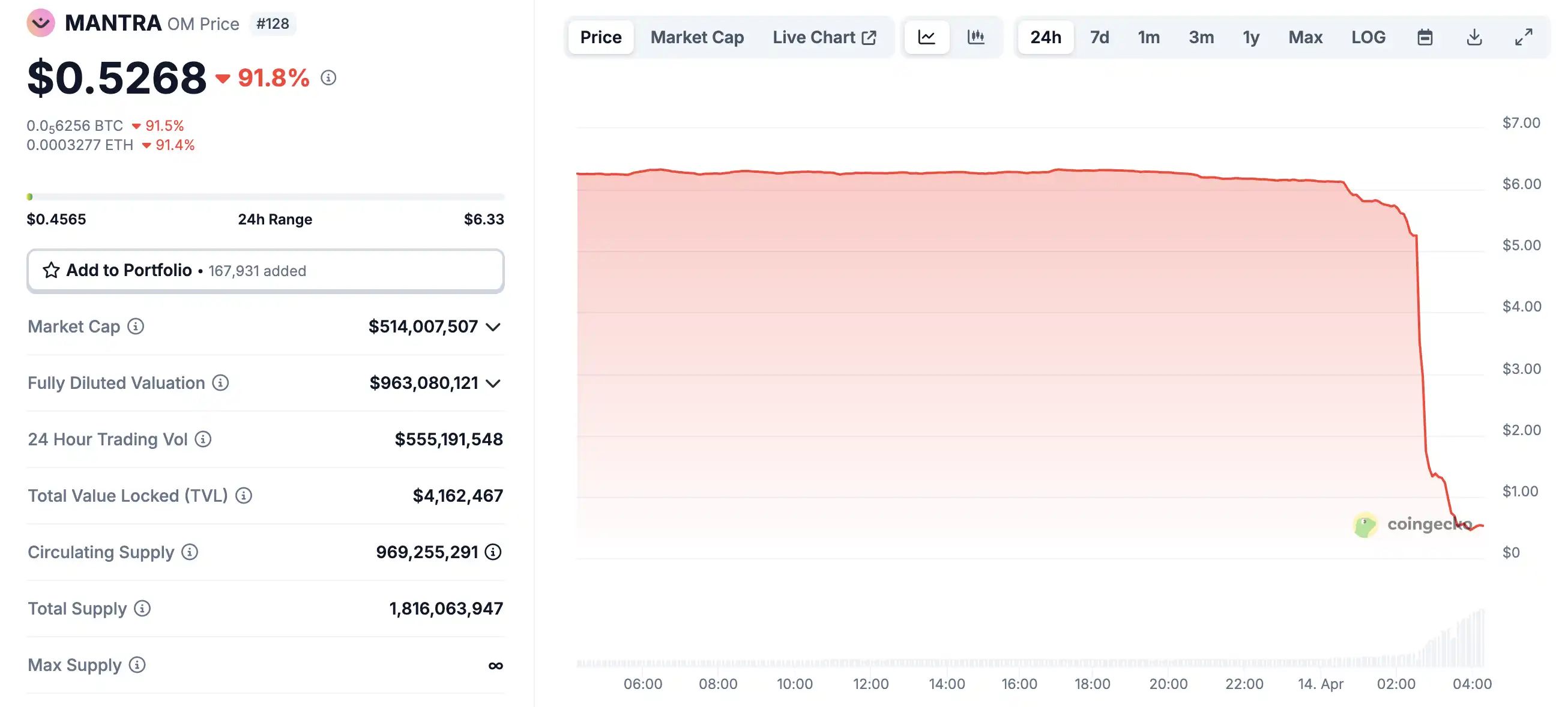Show info for Total Value Locked
The image size is (1568, 707).
[x=244, y=496]
